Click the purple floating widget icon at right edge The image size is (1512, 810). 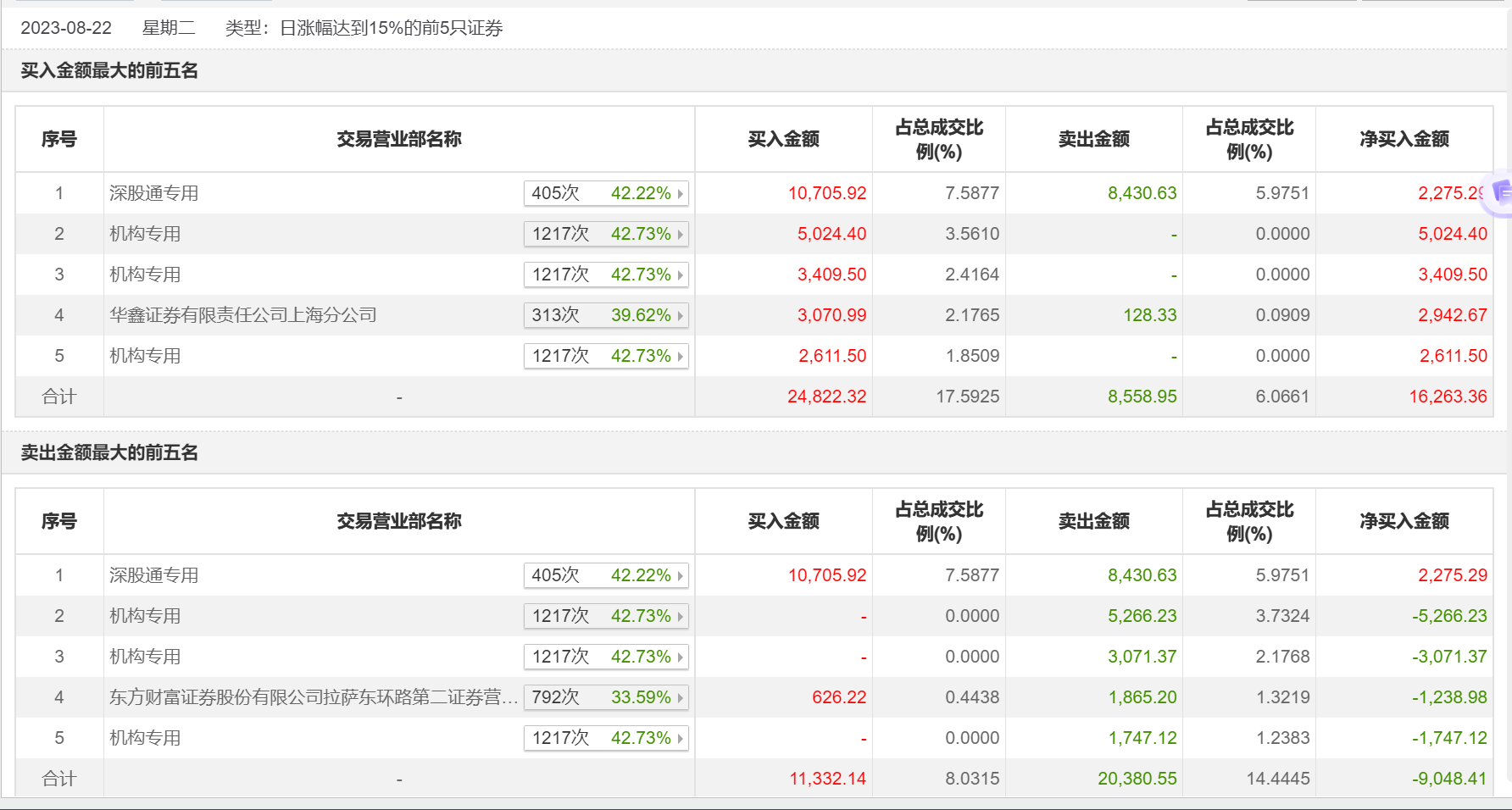(x=1502, y=193)
